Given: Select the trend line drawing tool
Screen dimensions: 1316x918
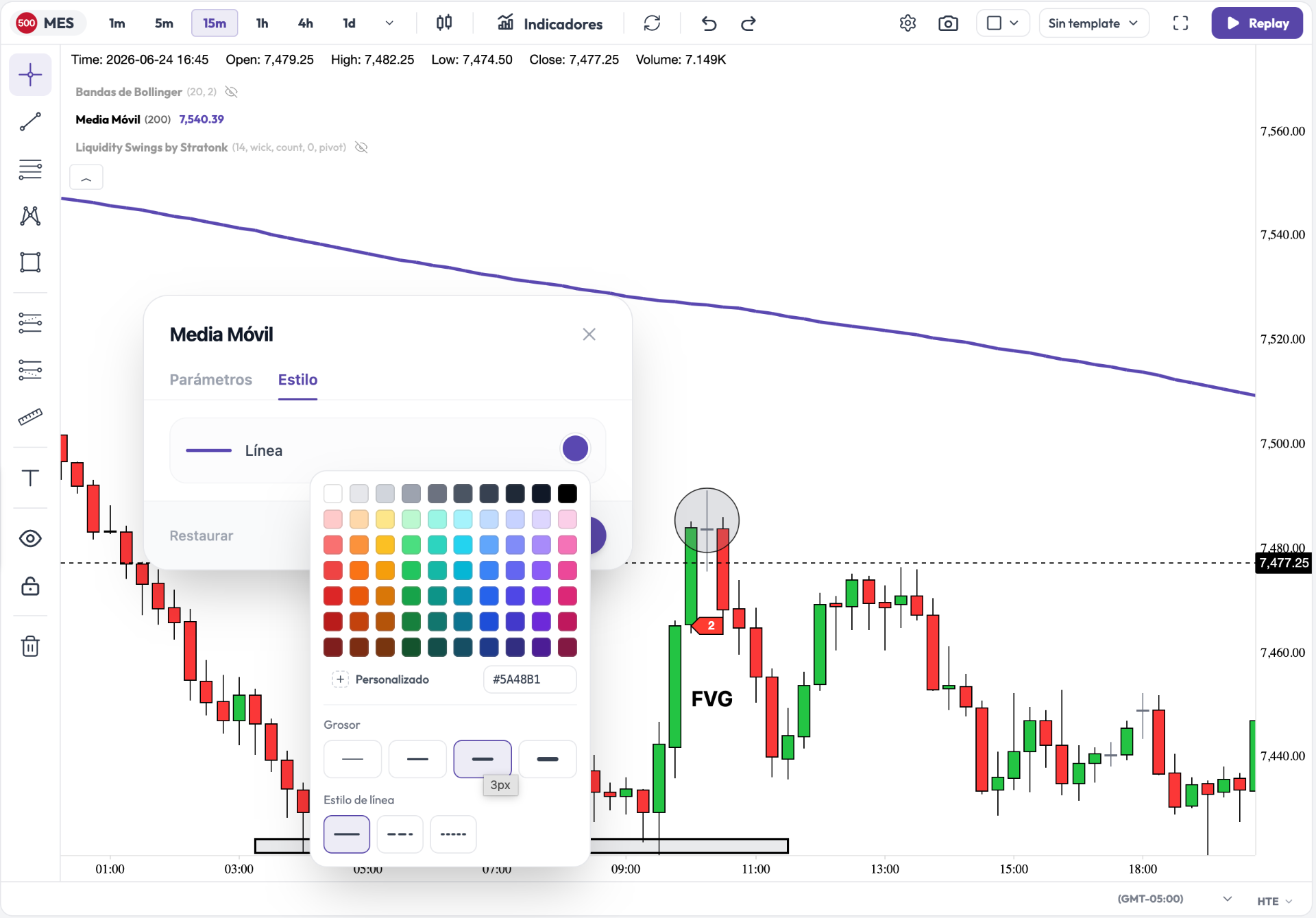Looking at the screenshot, I should click(x=30, y=122).
